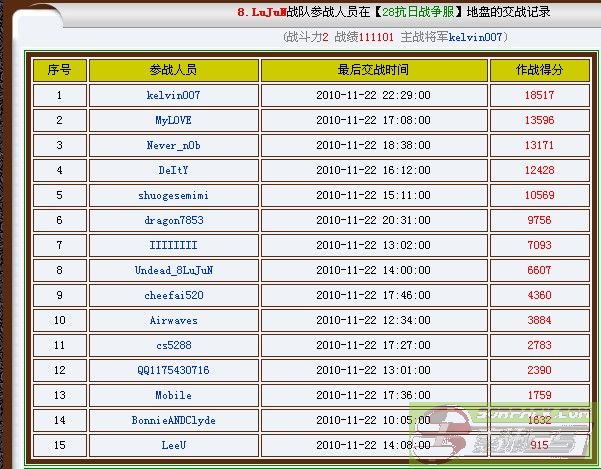Click the Mobile player name

pos(173,395)
